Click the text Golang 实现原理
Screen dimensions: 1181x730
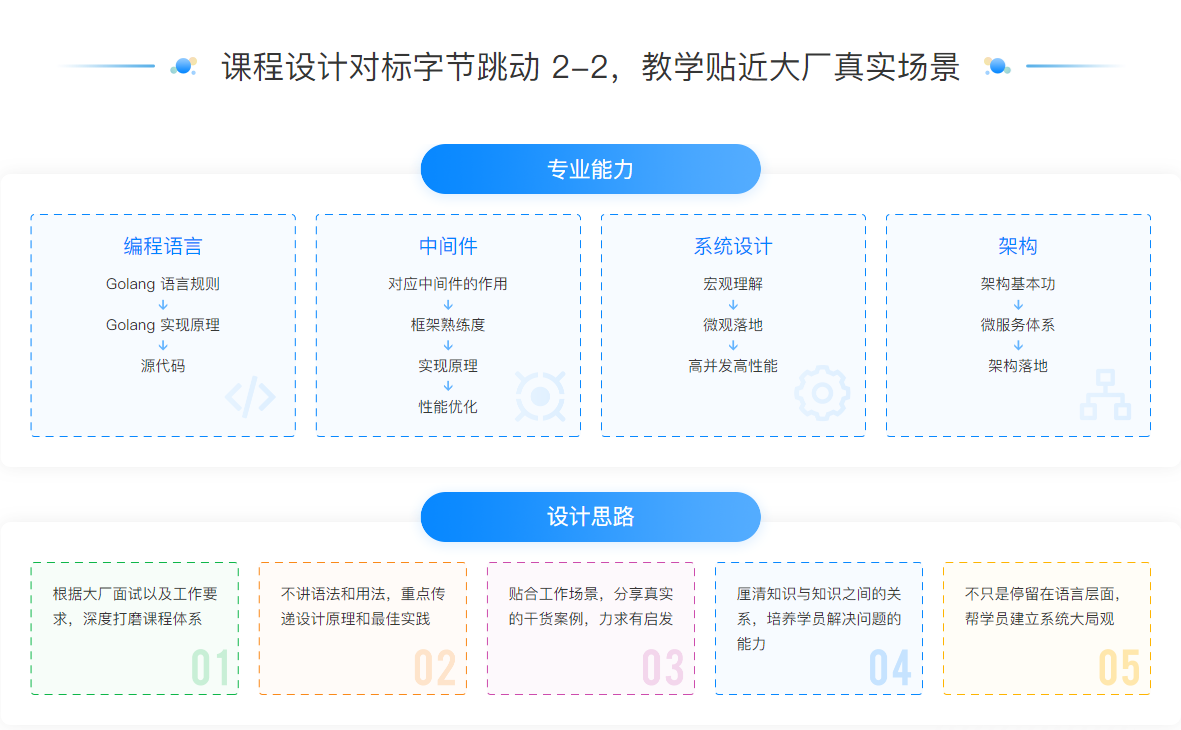point(163,325)
